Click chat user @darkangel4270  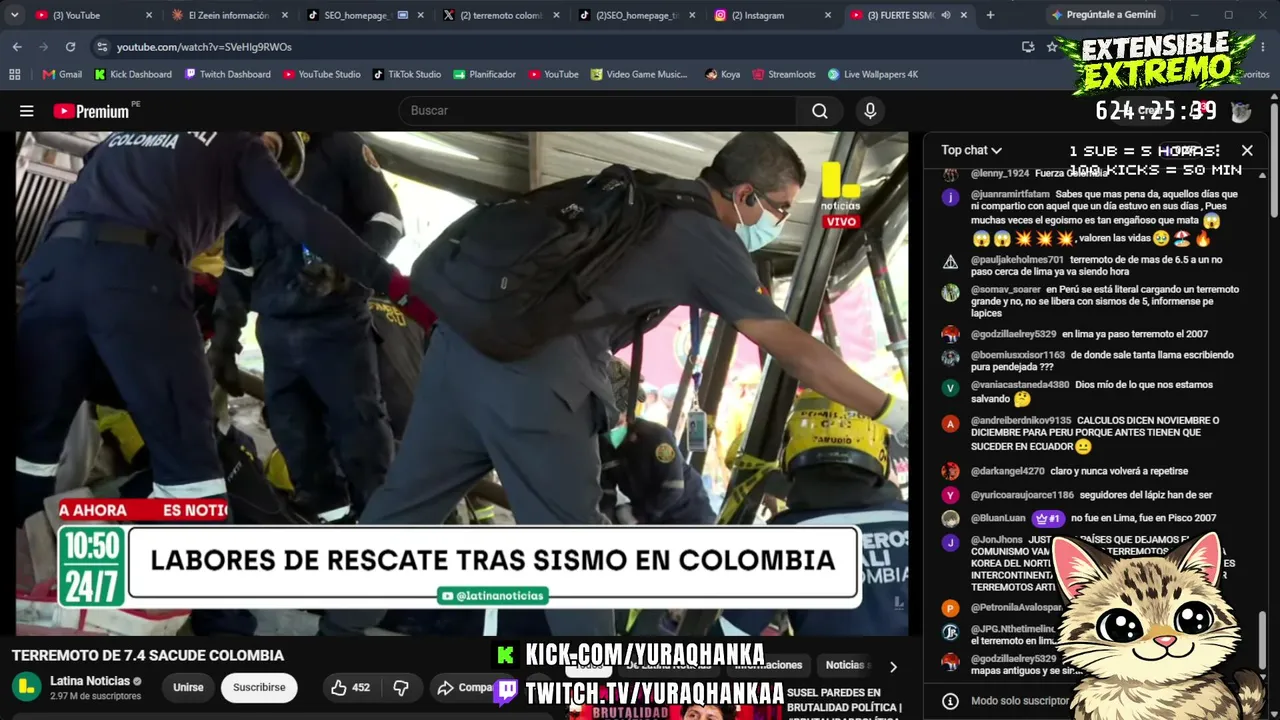click(x=1008, y=471)
